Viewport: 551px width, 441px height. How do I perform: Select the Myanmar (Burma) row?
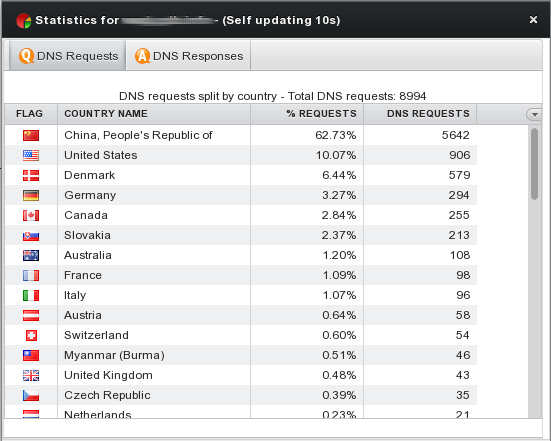click(x=241, y=355)
